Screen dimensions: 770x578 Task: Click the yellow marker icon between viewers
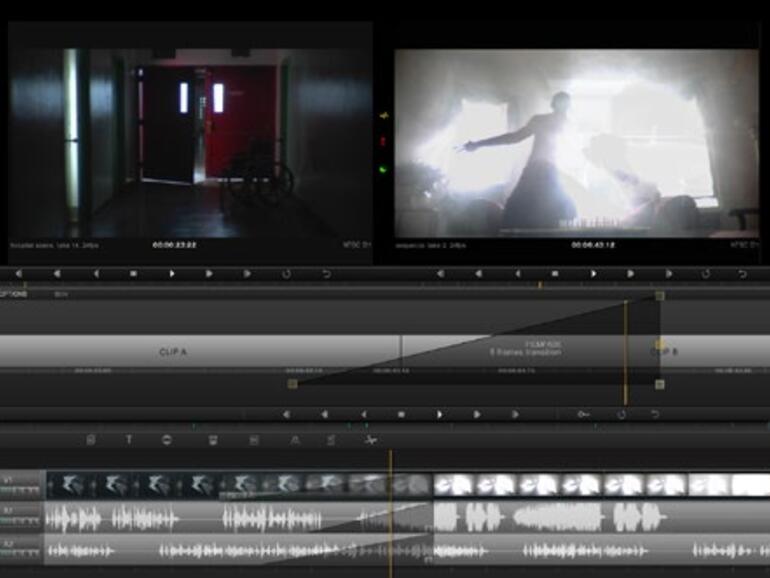pyautogui.click(x=384, y=116)
